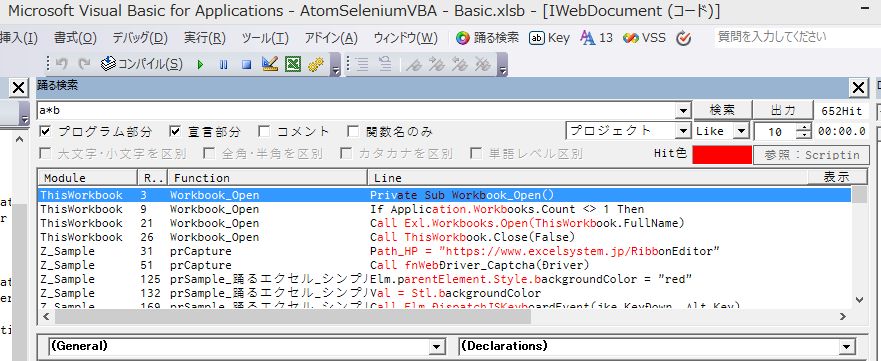Select result row 21 Exl.Workbooks.Open
881x361 pixels.
click(444, 223)
